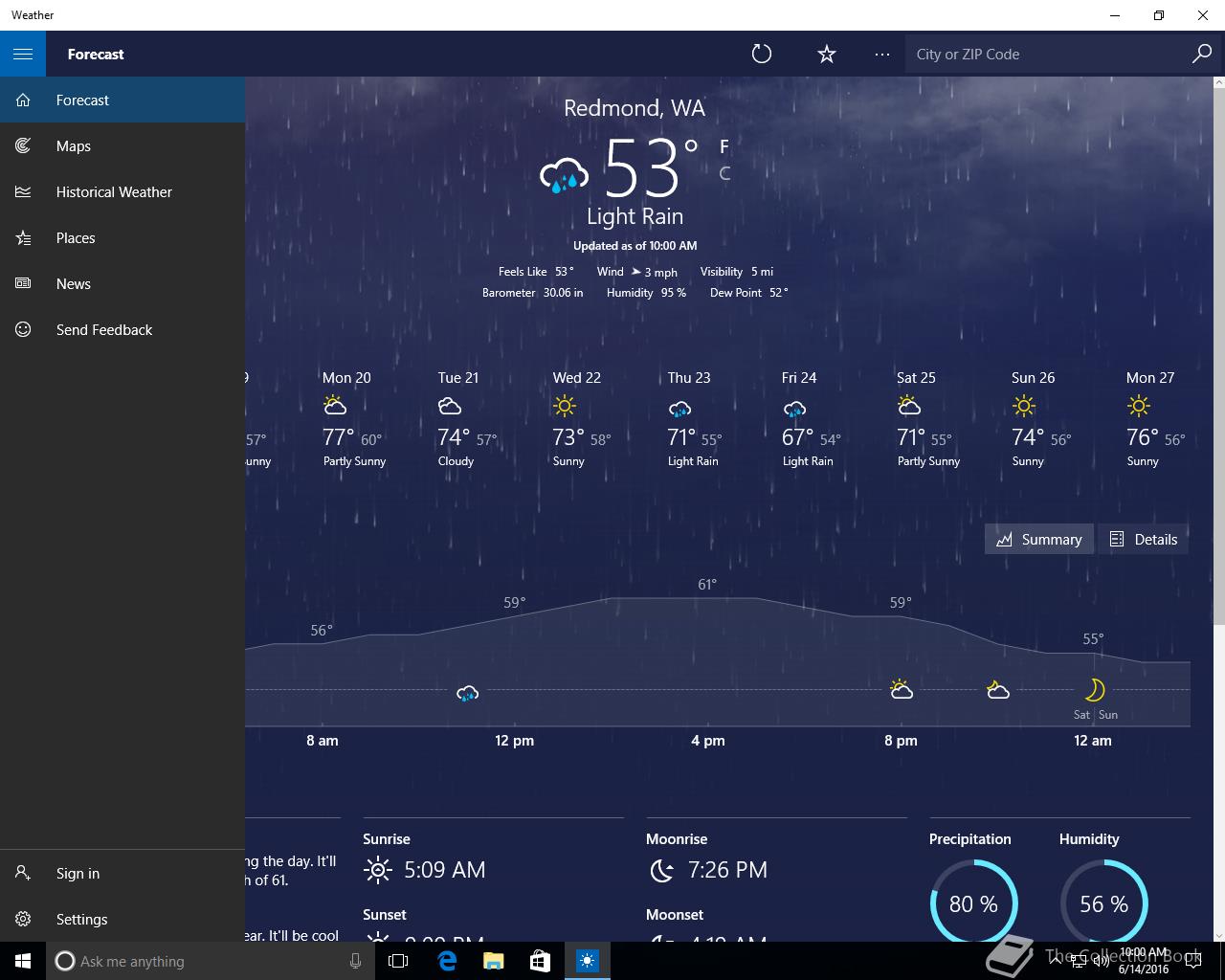The width and height of the screenshot is (1225, 980).
Task: Click the Settings gear icon
Action: click(x=23, y=919)
